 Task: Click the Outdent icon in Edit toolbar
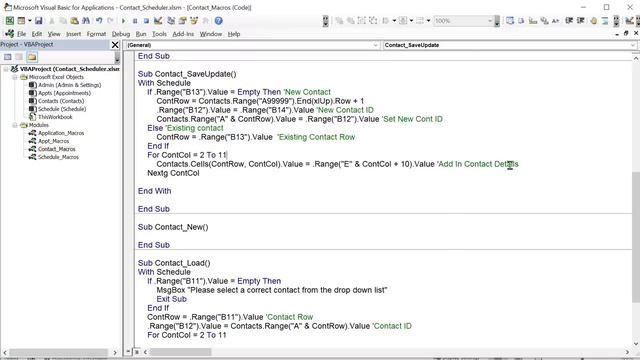click(x=580, y=21)
